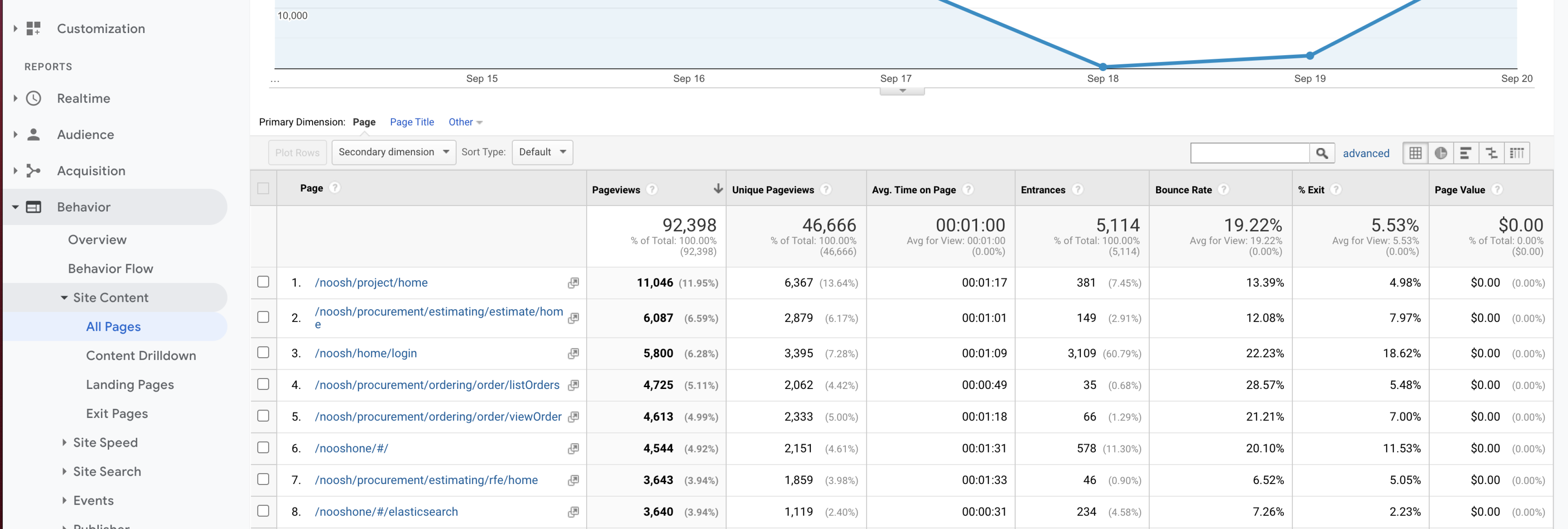The image size is (1568, 529).
Task: Click the Customization dashboard icon
Action: pos(33,29)
